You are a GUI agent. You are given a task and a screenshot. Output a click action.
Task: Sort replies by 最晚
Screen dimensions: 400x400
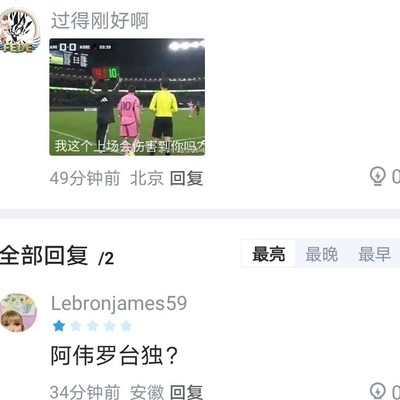click(322, 254)
